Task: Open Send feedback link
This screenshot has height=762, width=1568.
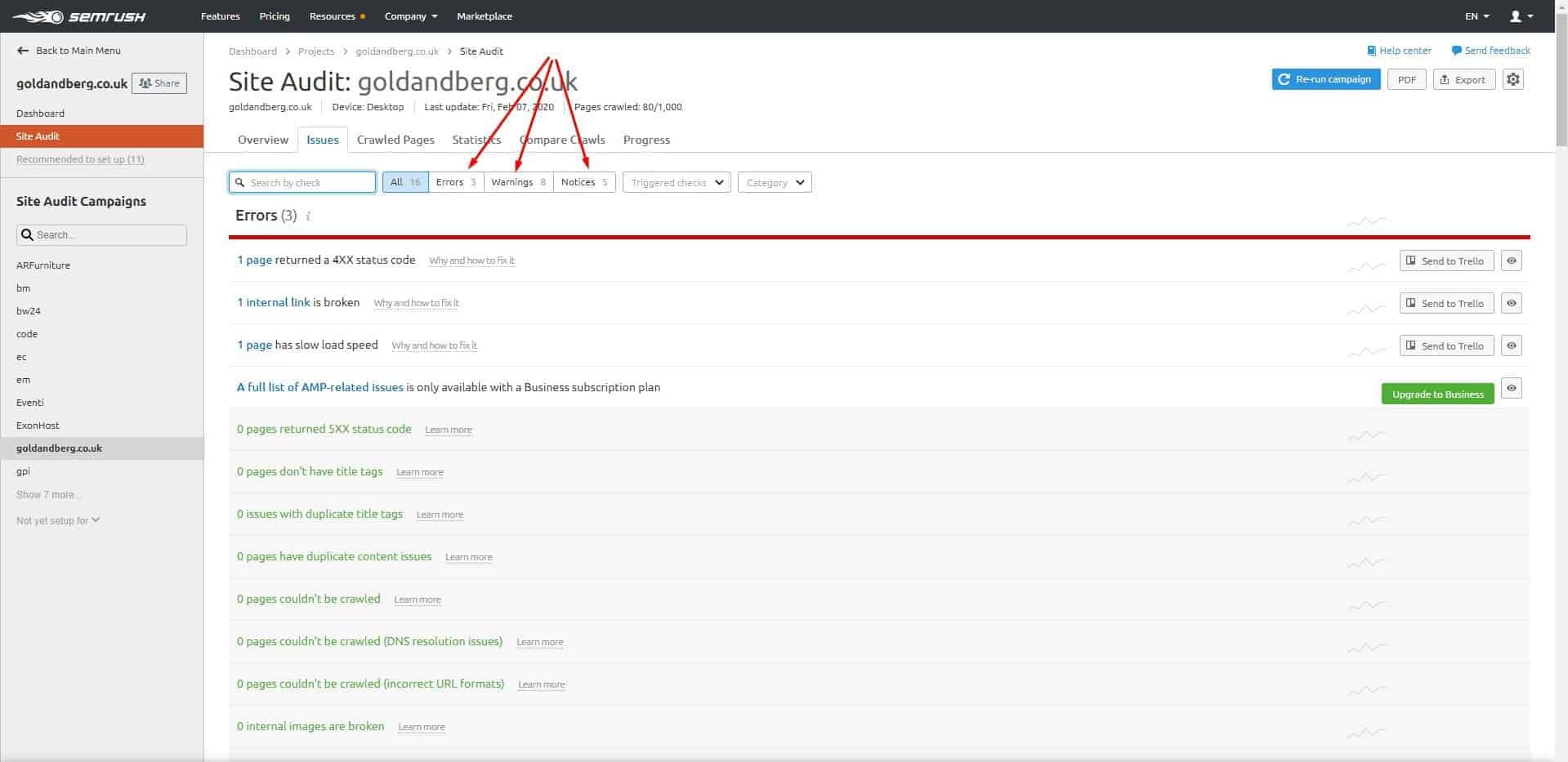Action: pos(1491,51)
